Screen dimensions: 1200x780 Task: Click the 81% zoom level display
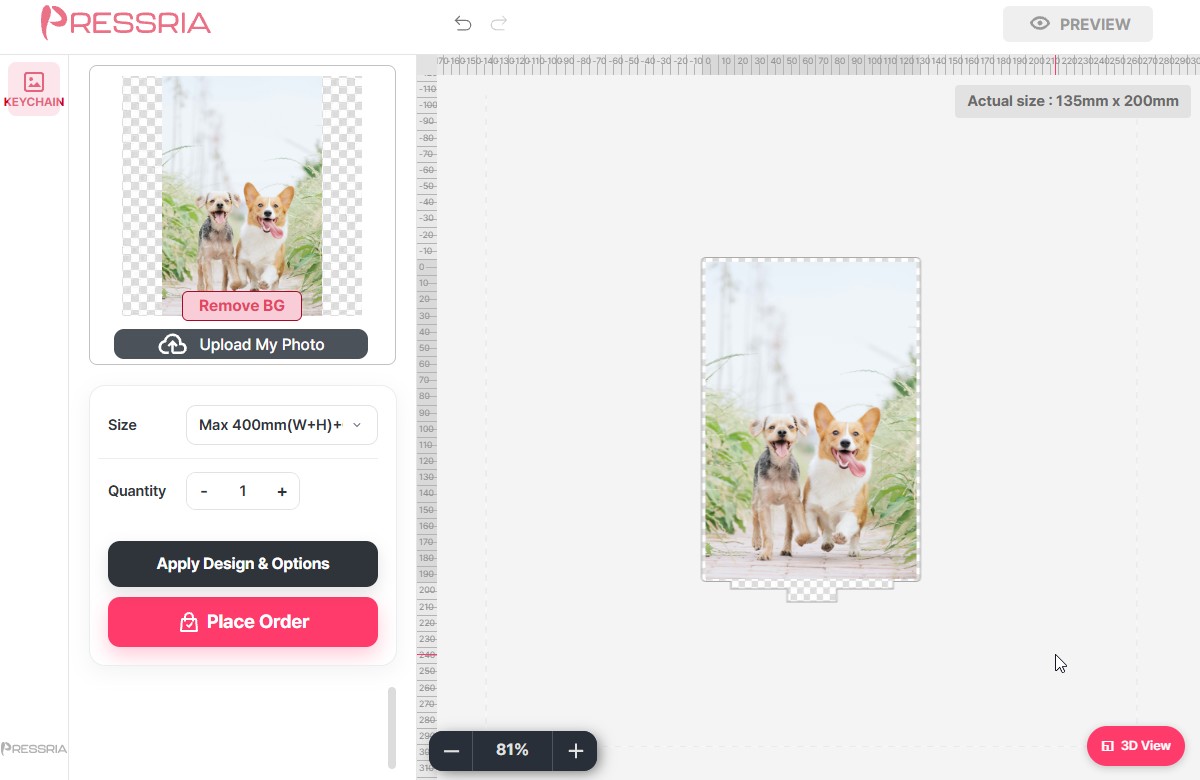[x=512, y=750]
